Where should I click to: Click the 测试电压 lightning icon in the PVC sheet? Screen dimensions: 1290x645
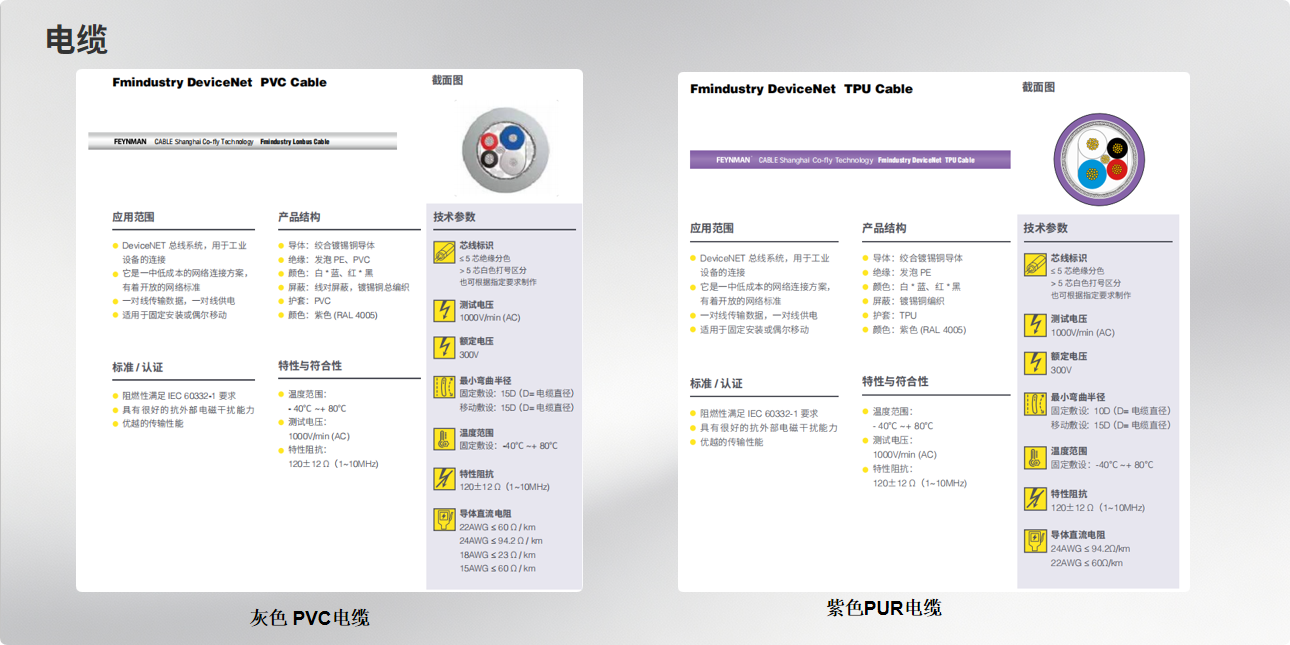point(444,311)
